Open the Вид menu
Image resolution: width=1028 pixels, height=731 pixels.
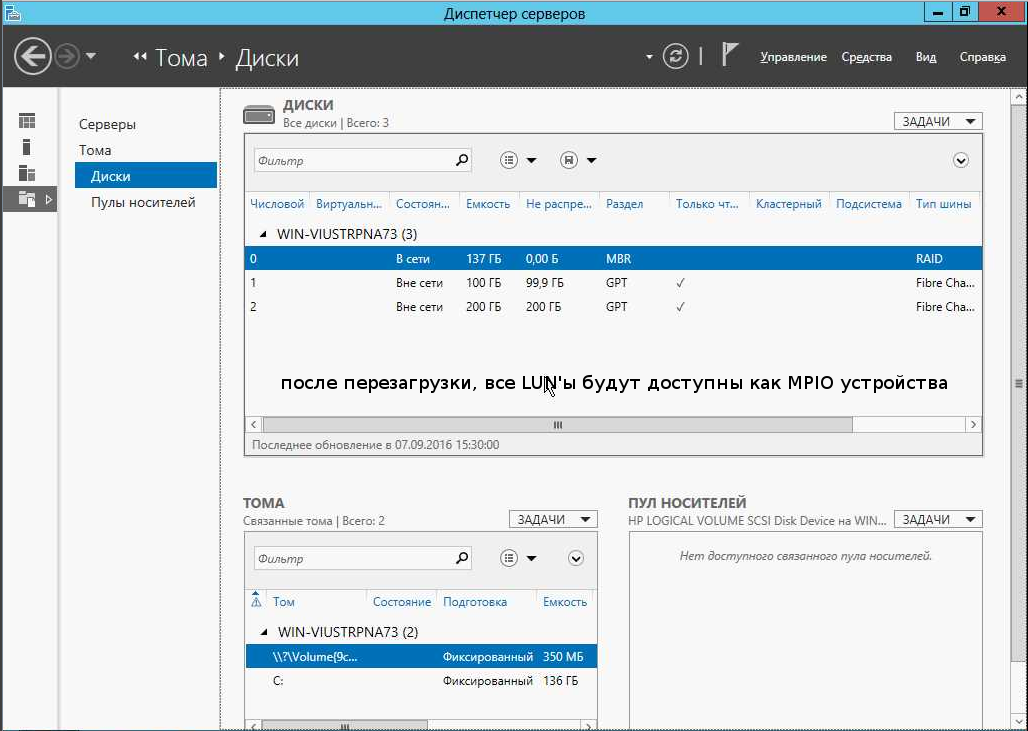pyautogui.click(x=926, y=57)
